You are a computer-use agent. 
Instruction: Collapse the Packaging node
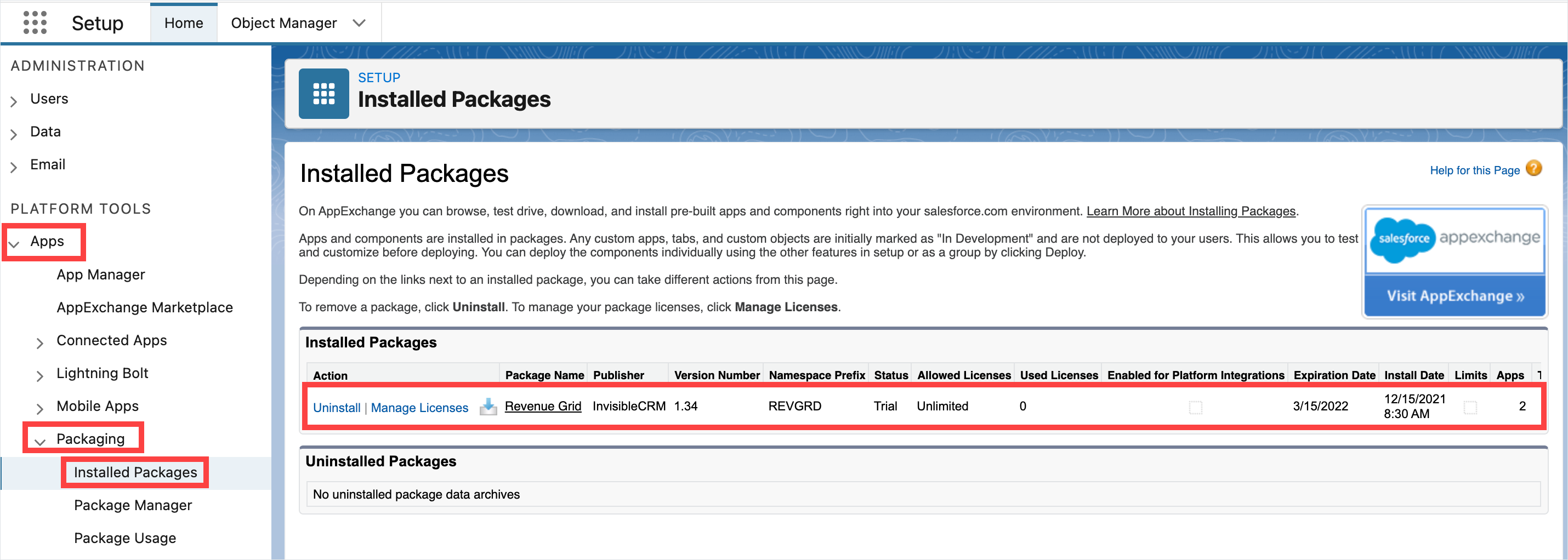point(40,442)
